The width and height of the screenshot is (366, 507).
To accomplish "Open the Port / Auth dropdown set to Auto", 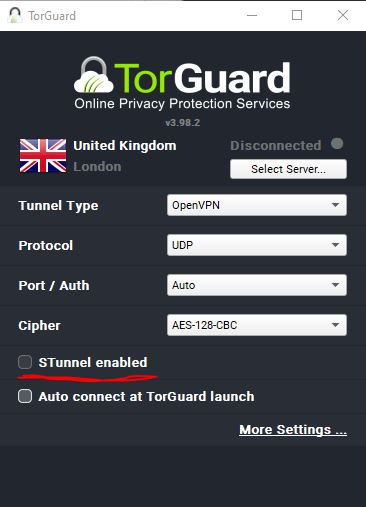I will point(257,285).
